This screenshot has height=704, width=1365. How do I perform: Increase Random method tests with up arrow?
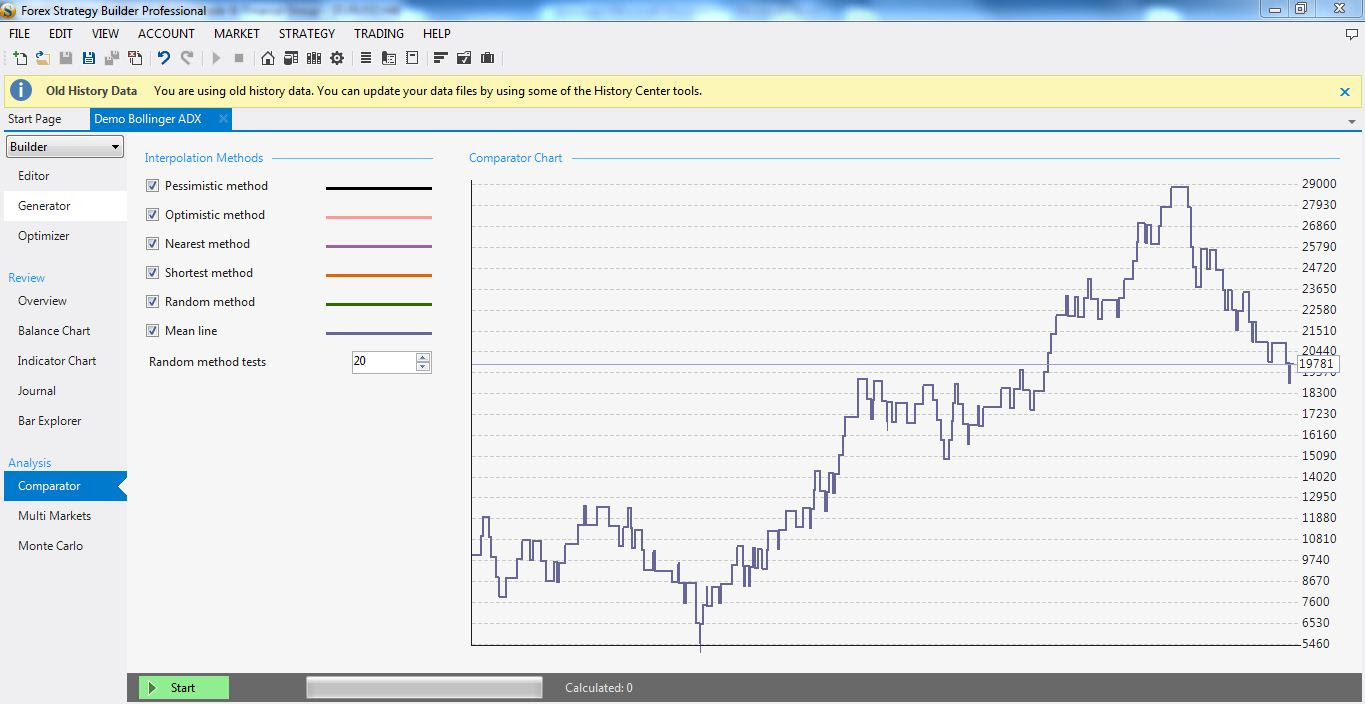pyautogui.click(x=423, y=357)
